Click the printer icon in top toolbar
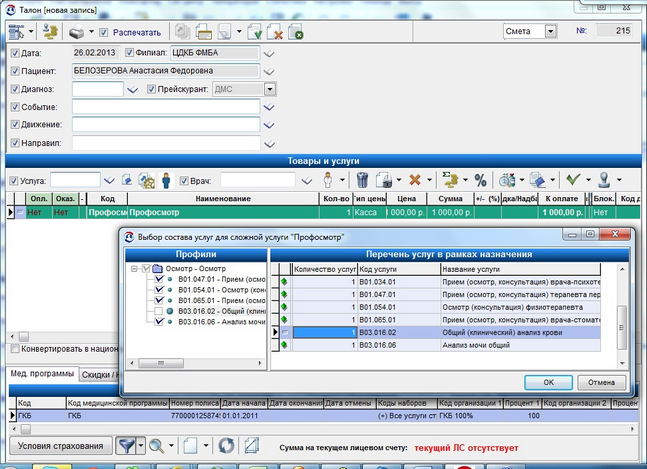This screenshot has height=469, width=647. tap(76, 32)
